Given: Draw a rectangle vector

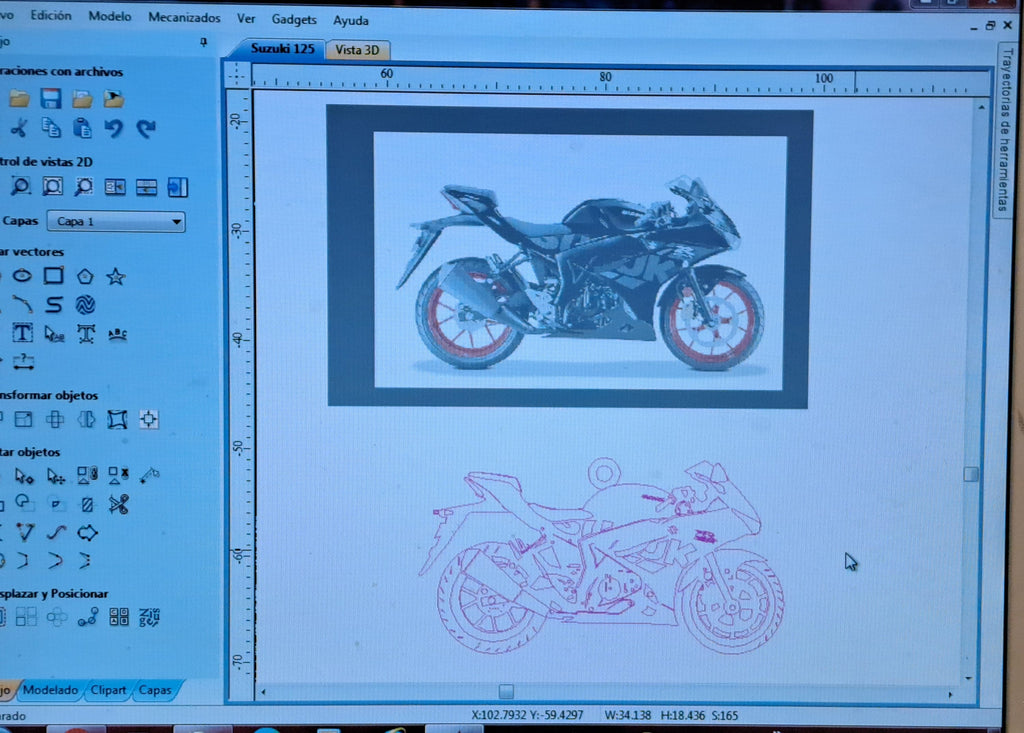Looking at the screenshot, I should (54, 276).
